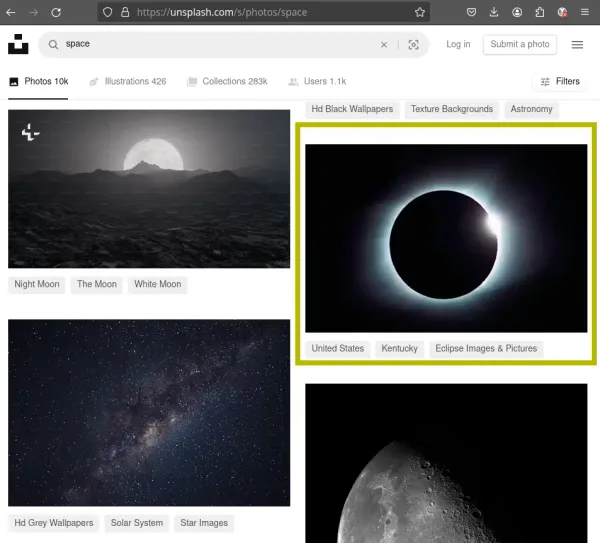The image size is (600, 543).
Task: Open the Unsplash hamburger menu
Action: [577, 45]
